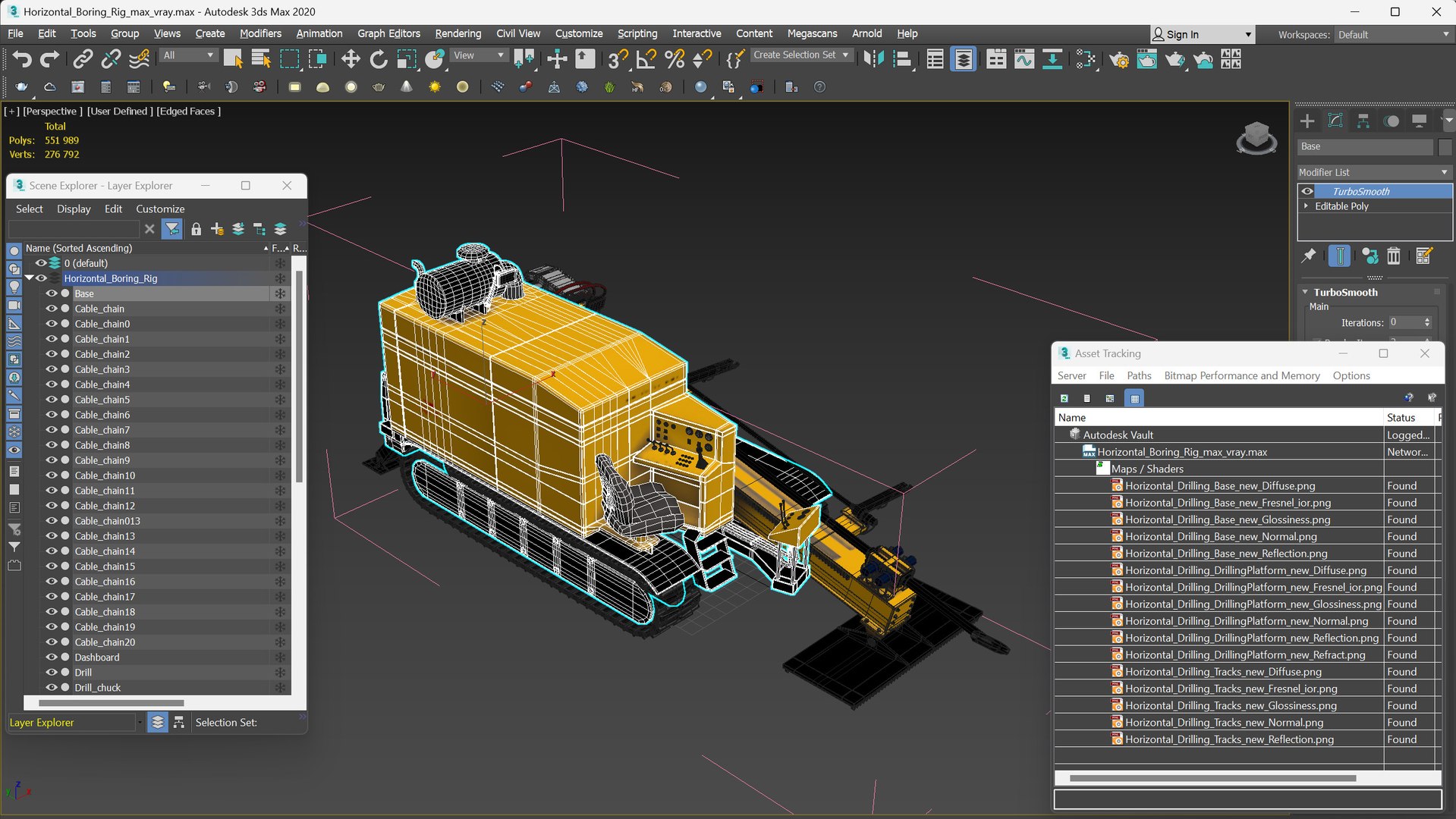Open the Modify panel tab icon
Screen dimensions: 1456x819
click(1335, 121)
